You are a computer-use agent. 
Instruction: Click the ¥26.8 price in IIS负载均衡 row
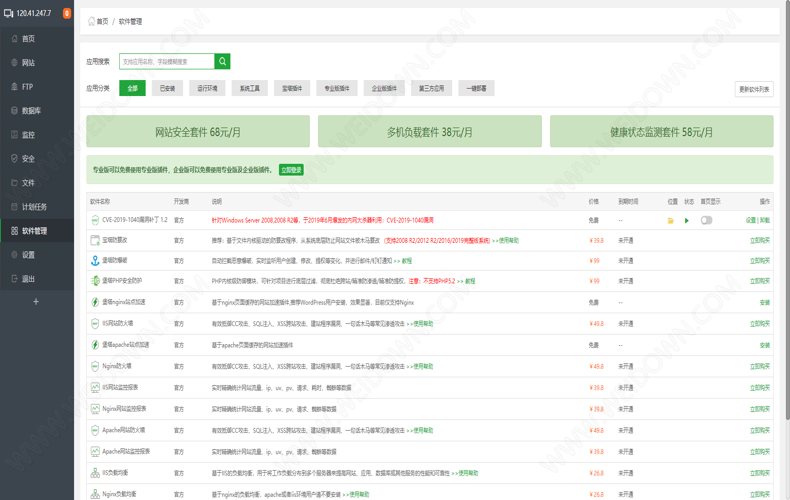click(x=597, y=473)
